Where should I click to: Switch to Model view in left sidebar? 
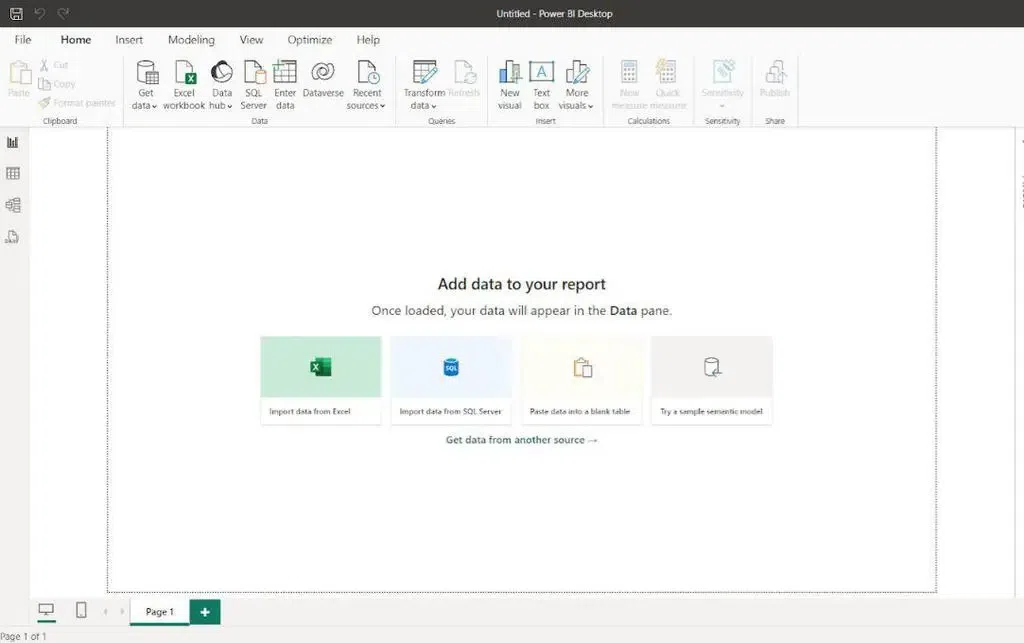tap(12, 205)
